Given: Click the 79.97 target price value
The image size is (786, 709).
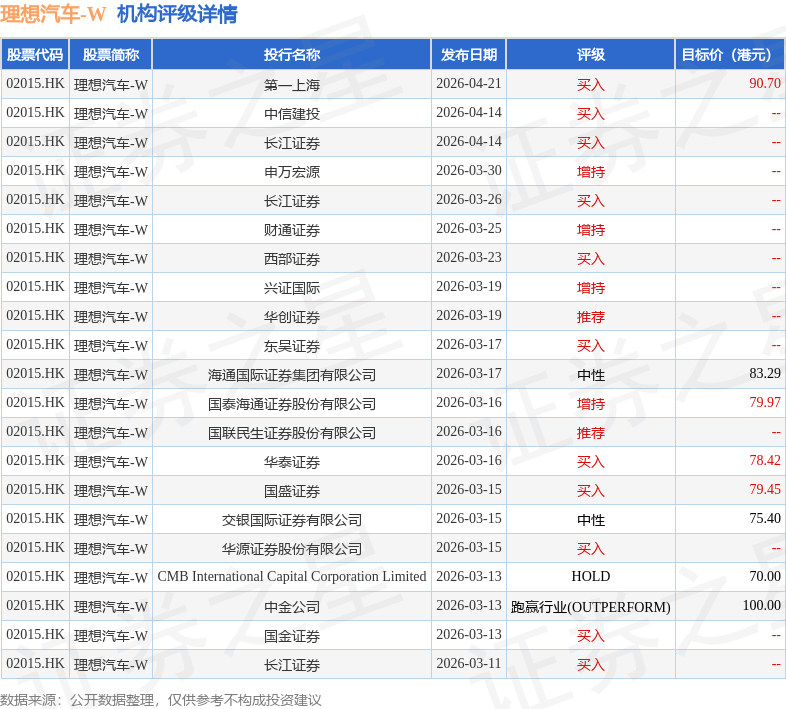Looking at the screenshot, I should 764,403.
